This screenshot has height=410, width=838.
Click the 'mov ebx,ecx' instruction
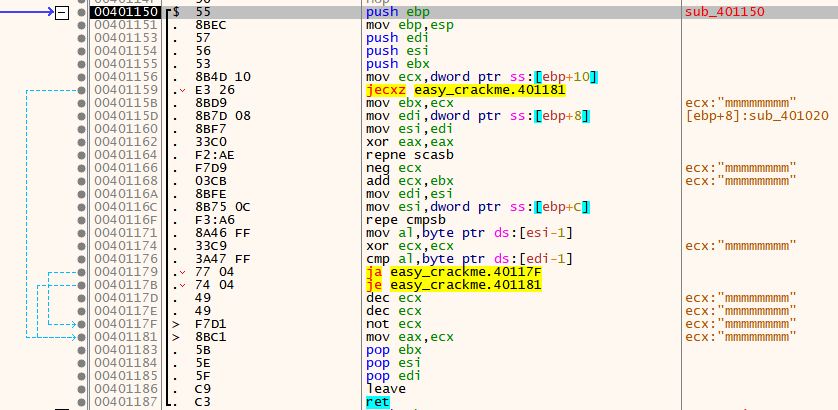[410, 103]
